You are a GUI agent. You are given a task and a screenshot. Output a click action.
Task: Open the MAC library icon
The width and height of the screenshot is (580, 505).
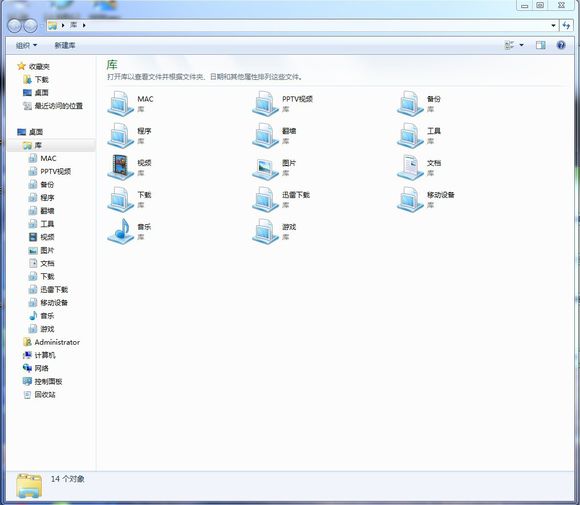(120, 104)
